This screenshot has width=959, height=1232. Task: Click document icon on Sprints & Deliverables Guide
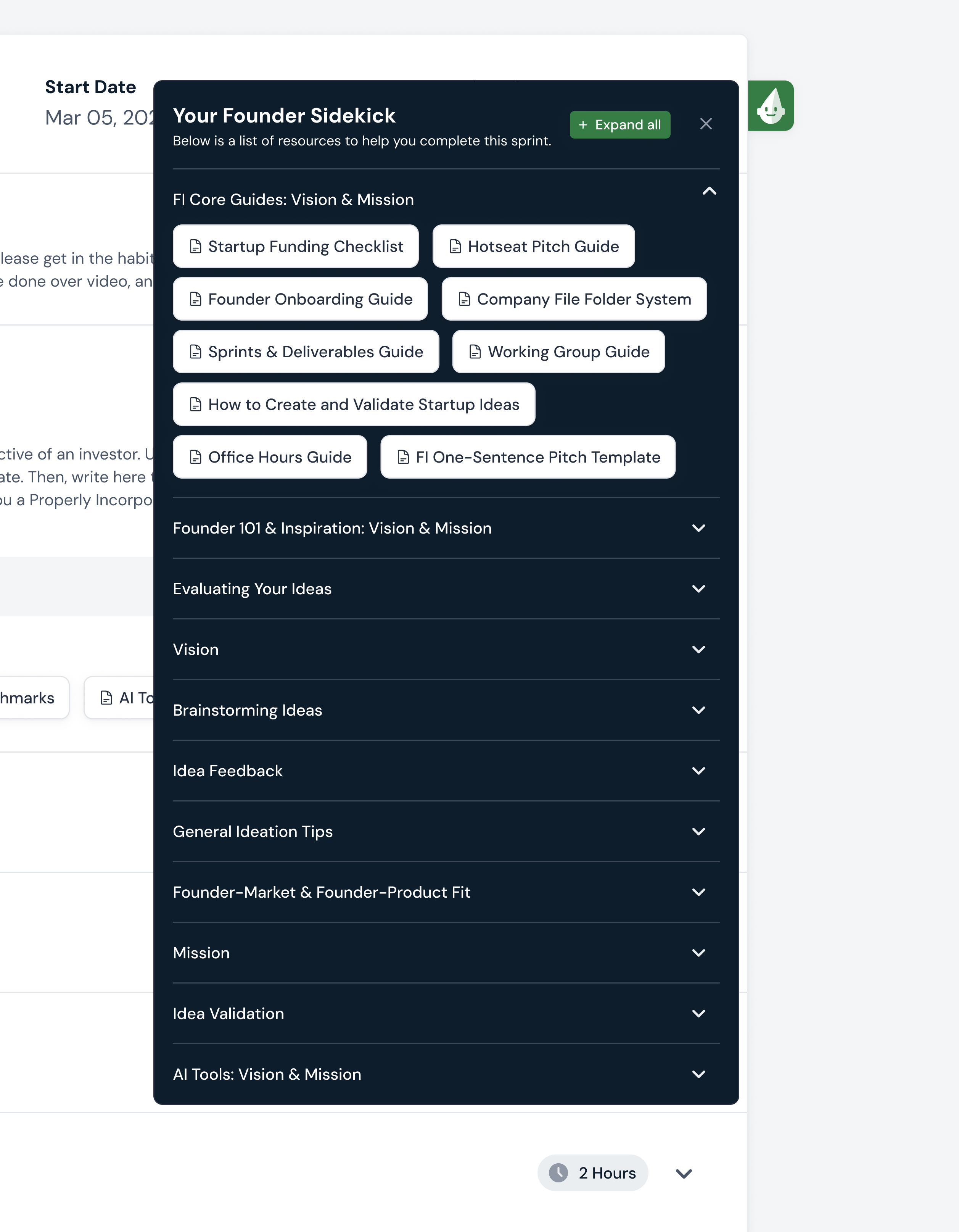coord(195,352)
